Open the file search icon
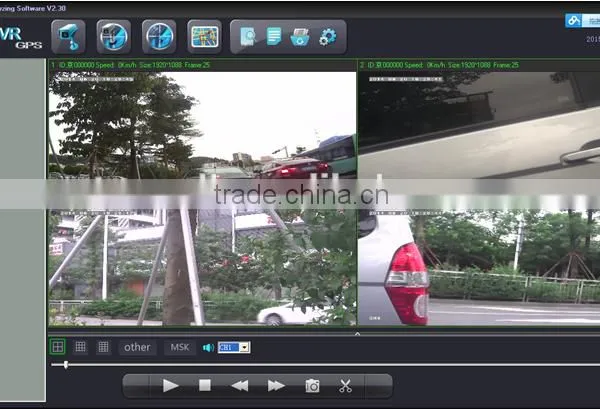 248,37
